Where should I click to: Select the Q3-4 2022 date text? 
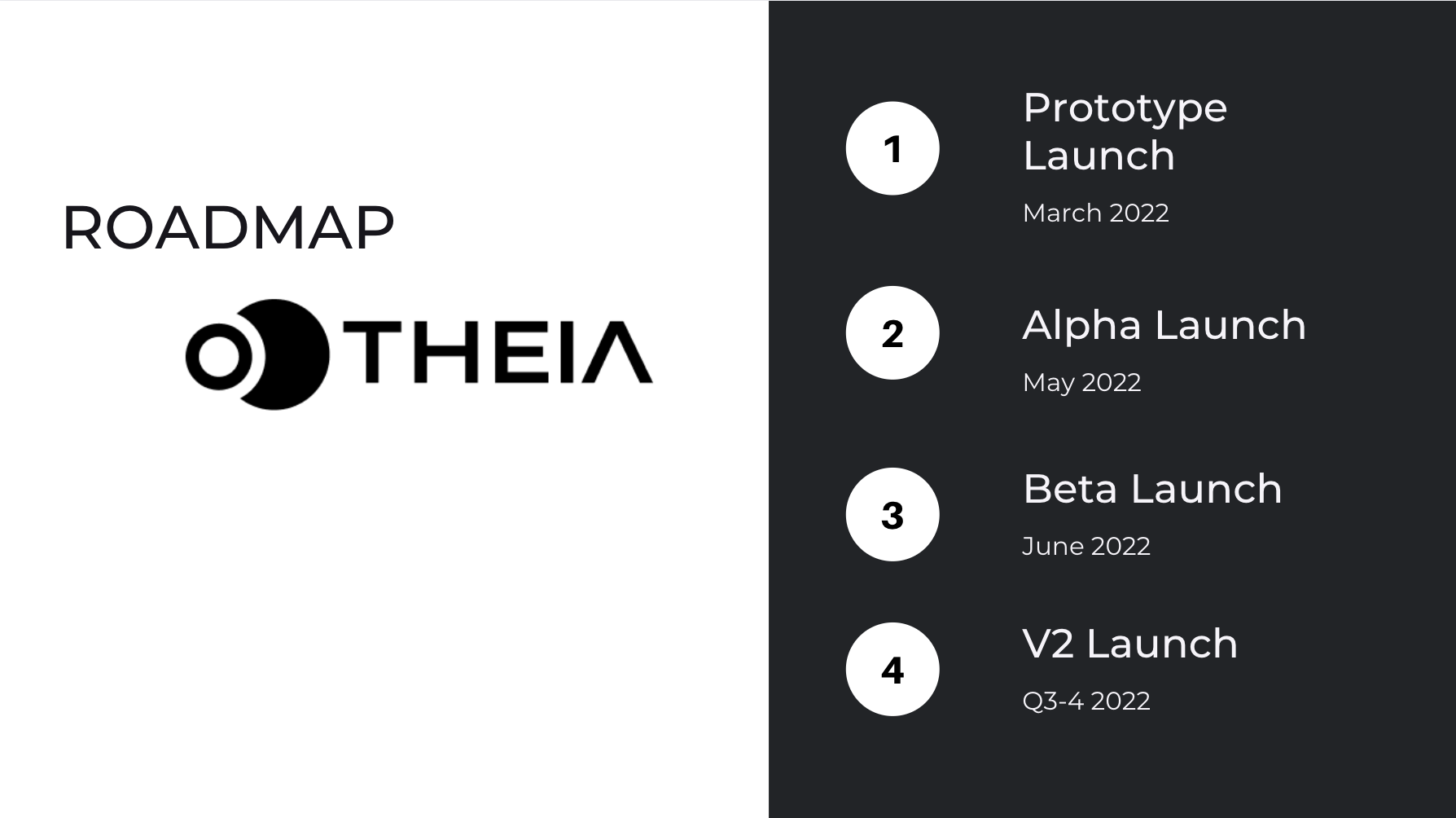tap(1086, 701)
